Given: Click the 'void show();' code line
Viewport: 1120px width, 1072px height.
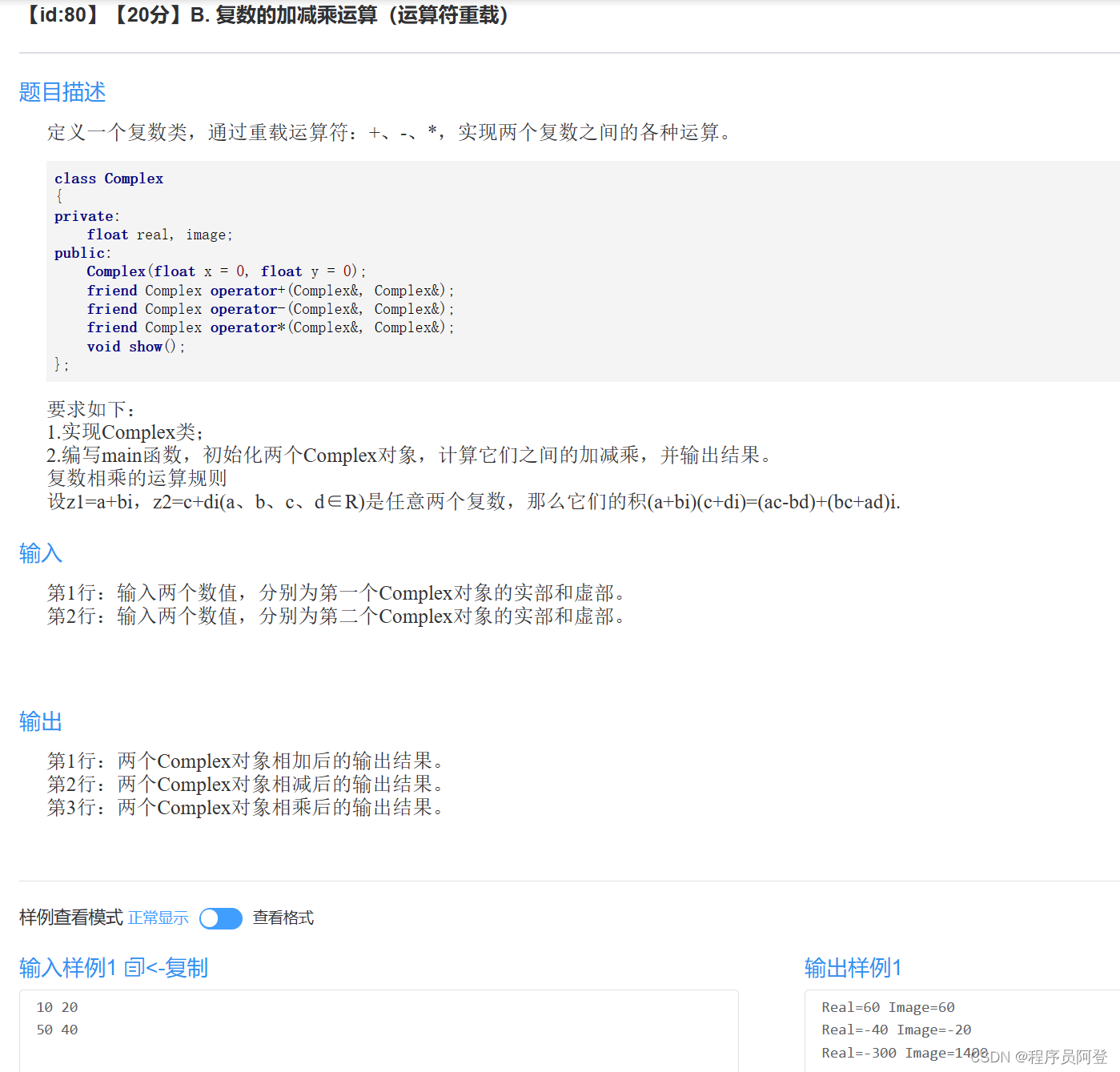Looking at the screenshot, I should 136,347.
